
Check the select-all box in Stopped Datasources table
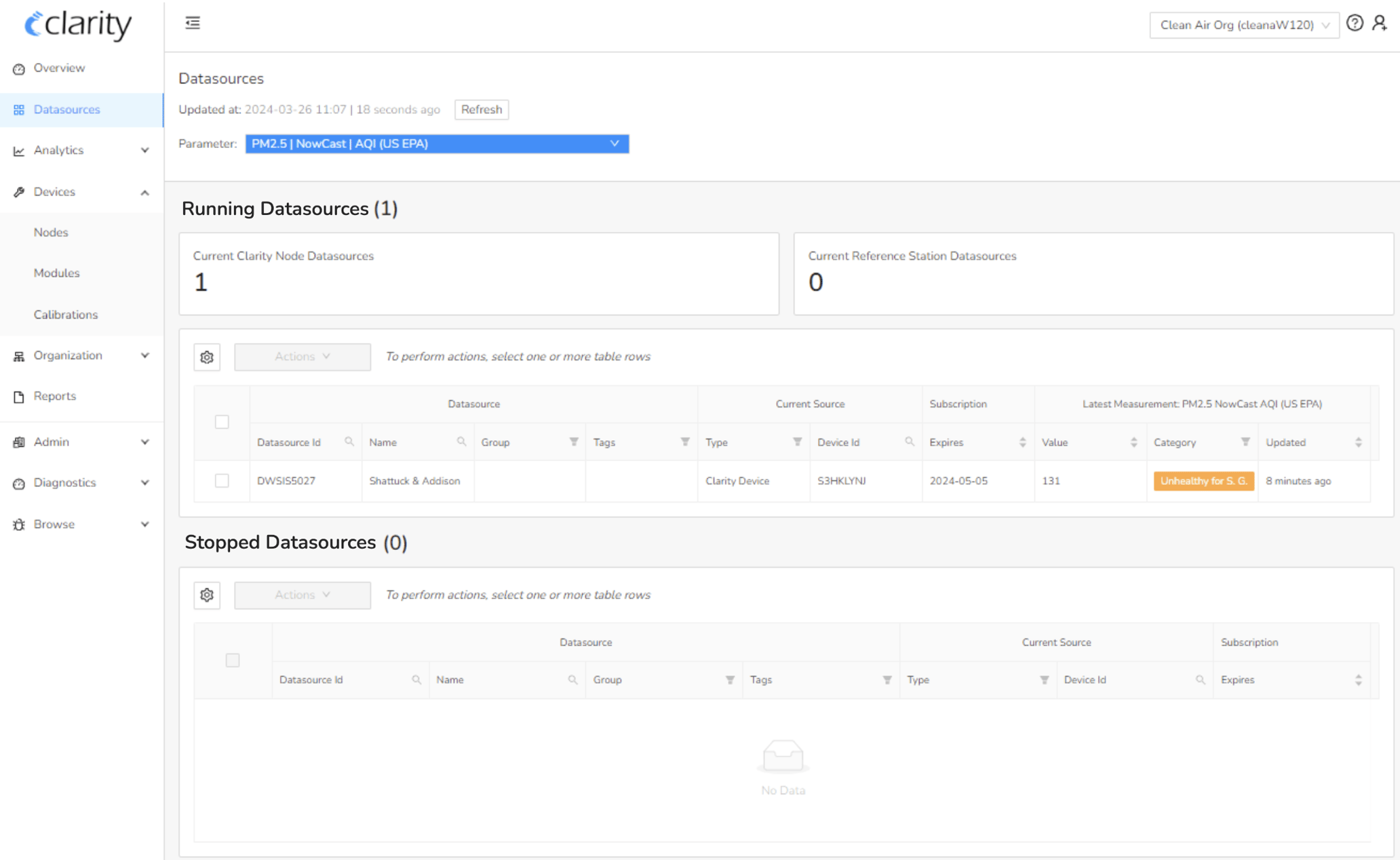233,659
